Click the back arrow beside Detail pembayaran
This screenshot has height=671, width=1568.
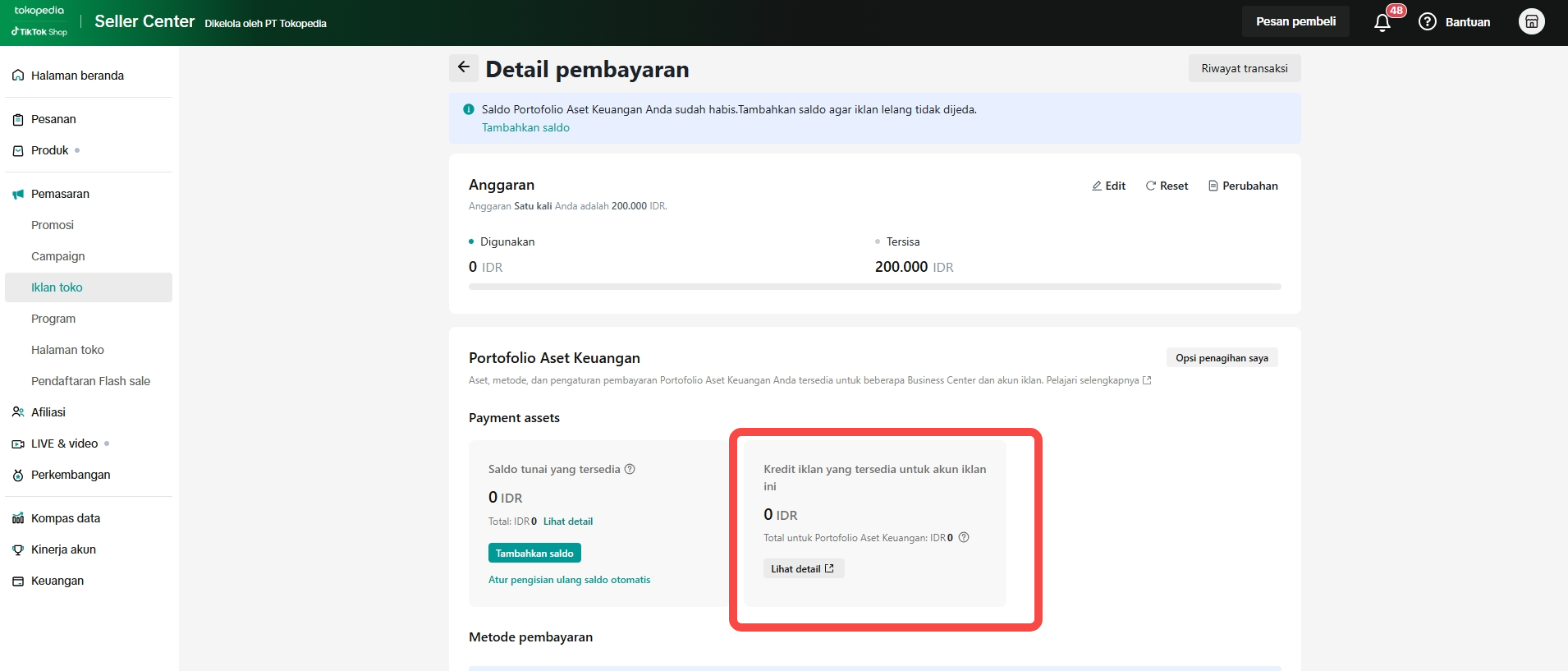(x=463, y=68)
